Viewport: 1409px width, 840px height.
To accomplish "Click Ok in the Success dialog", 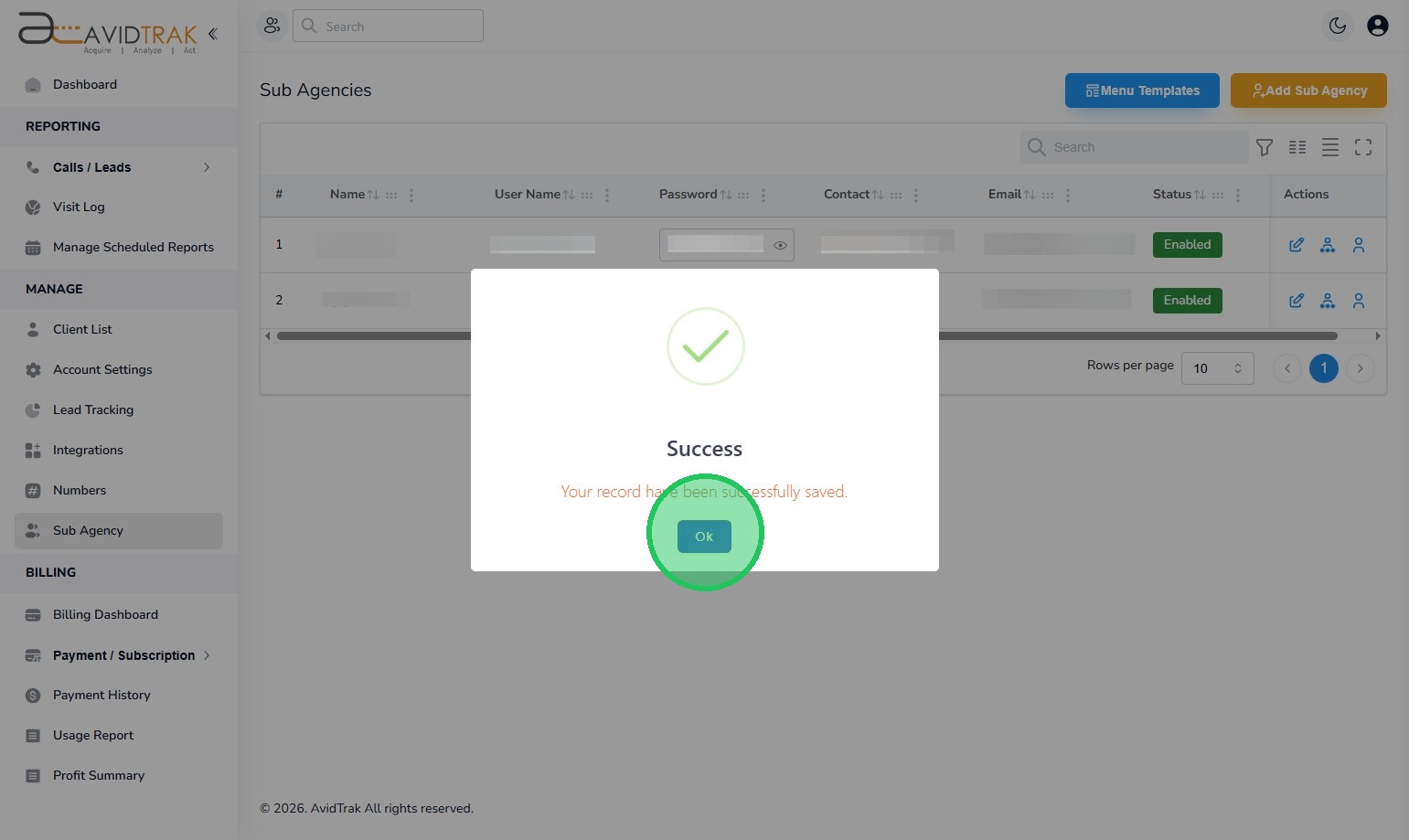I will pos(704,537).
